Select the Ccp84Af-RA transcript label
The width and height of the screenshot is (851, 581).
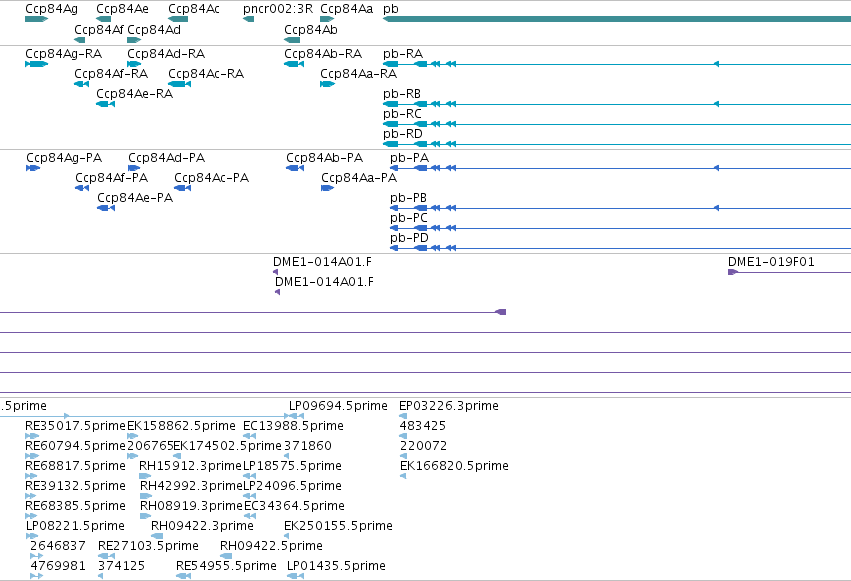click(111, 74)
